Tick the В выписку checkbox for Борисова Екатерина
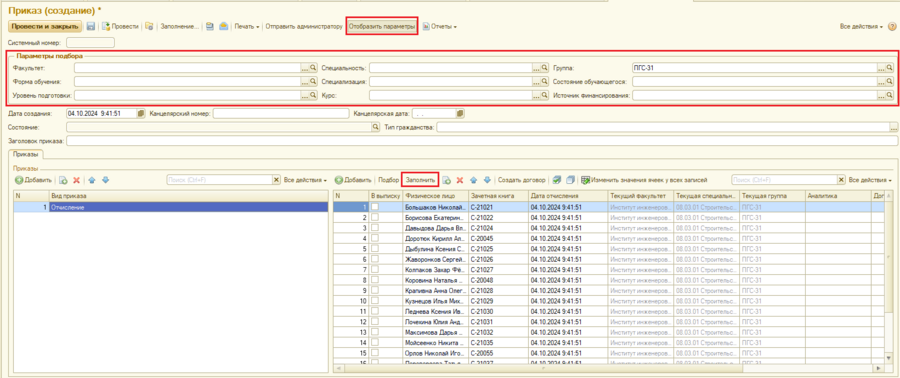 (x=375, y=218)
